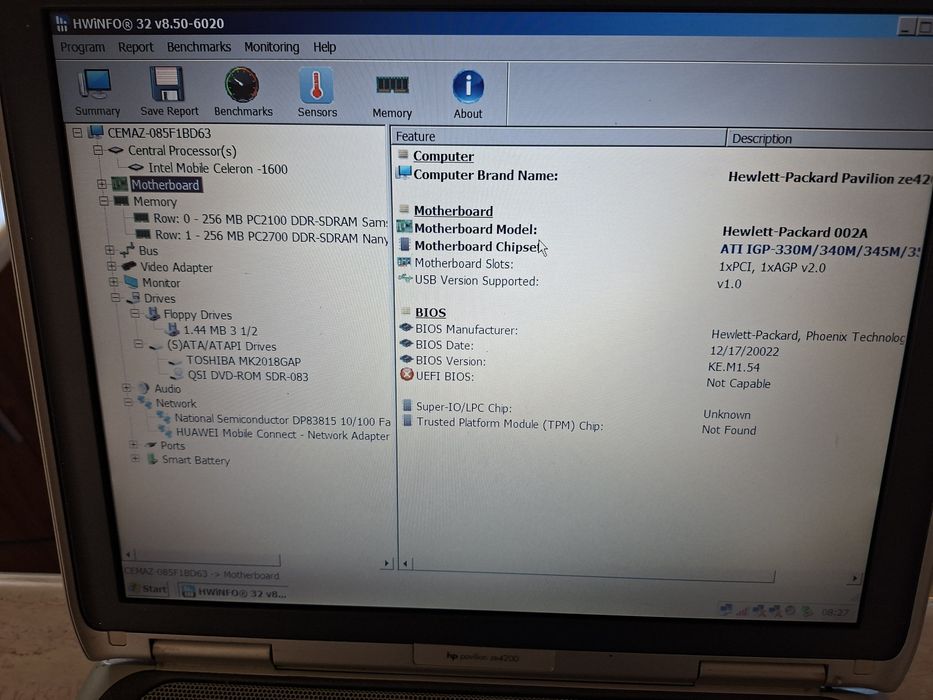Select the 1.44 MB 3 1/2 floppy
The image size is (933, 700).
(220, 330)
